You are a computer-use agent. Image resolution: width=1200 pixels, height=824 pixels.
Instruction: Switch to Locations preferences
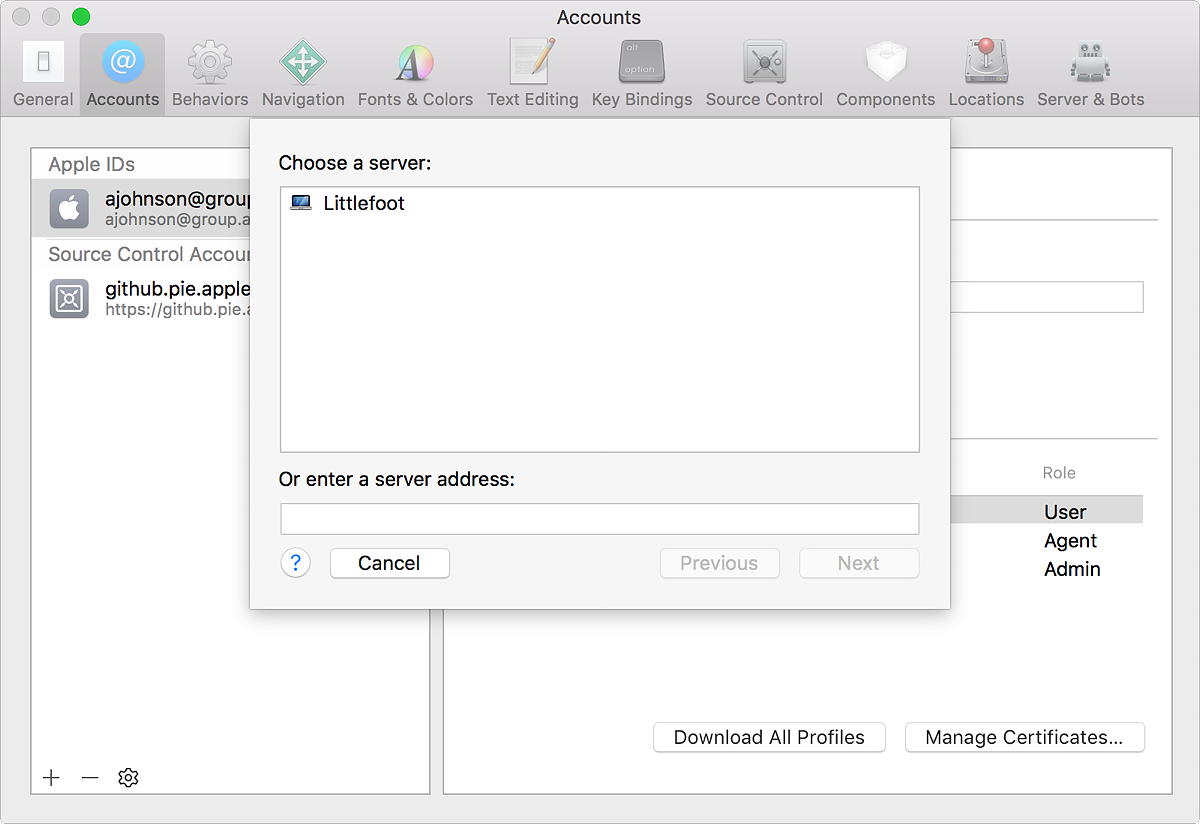(x=986, y=75)
